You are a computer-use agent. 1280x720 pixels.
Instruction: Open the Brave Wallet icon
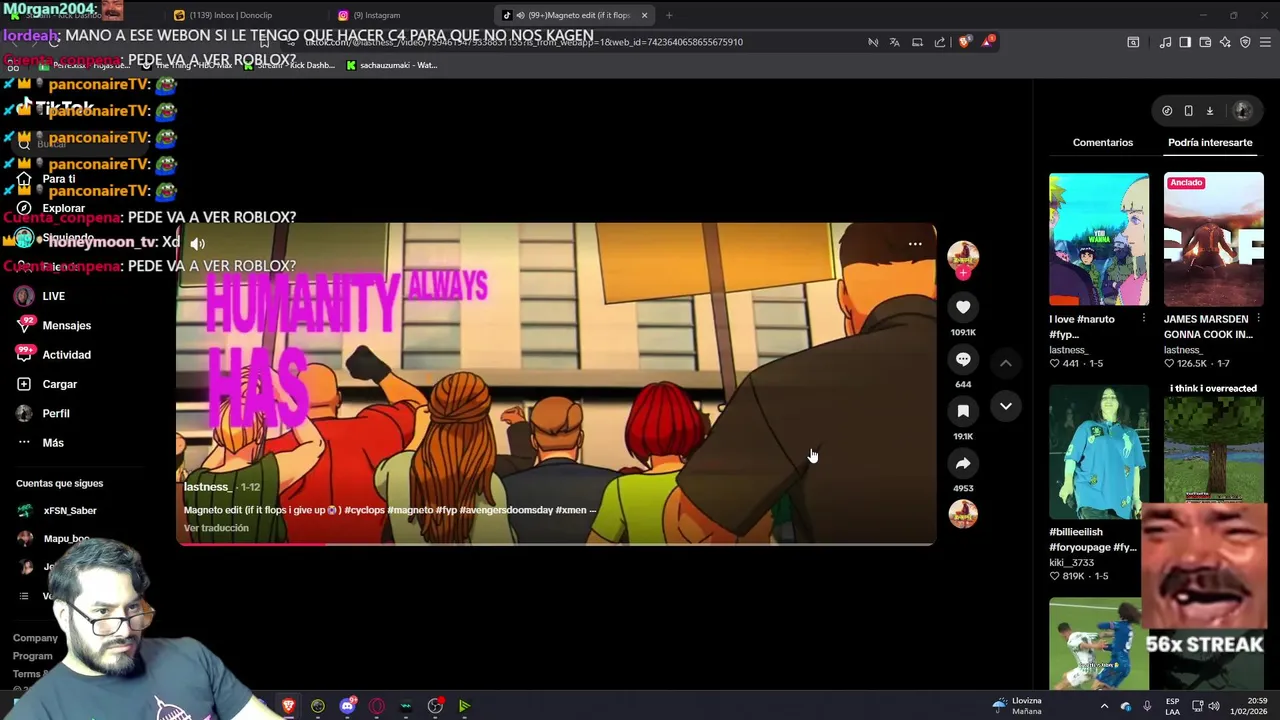click(x=1205, y=42)
